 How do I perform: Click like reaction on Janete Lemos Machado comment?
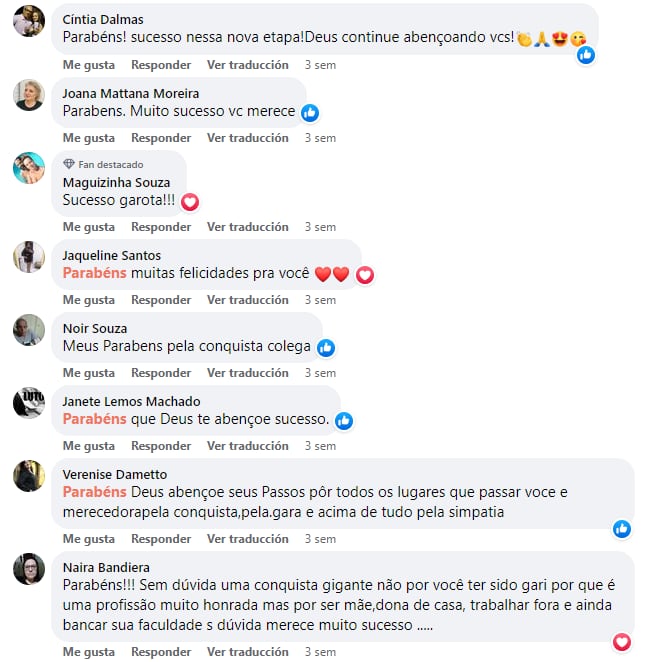[344, 421]
